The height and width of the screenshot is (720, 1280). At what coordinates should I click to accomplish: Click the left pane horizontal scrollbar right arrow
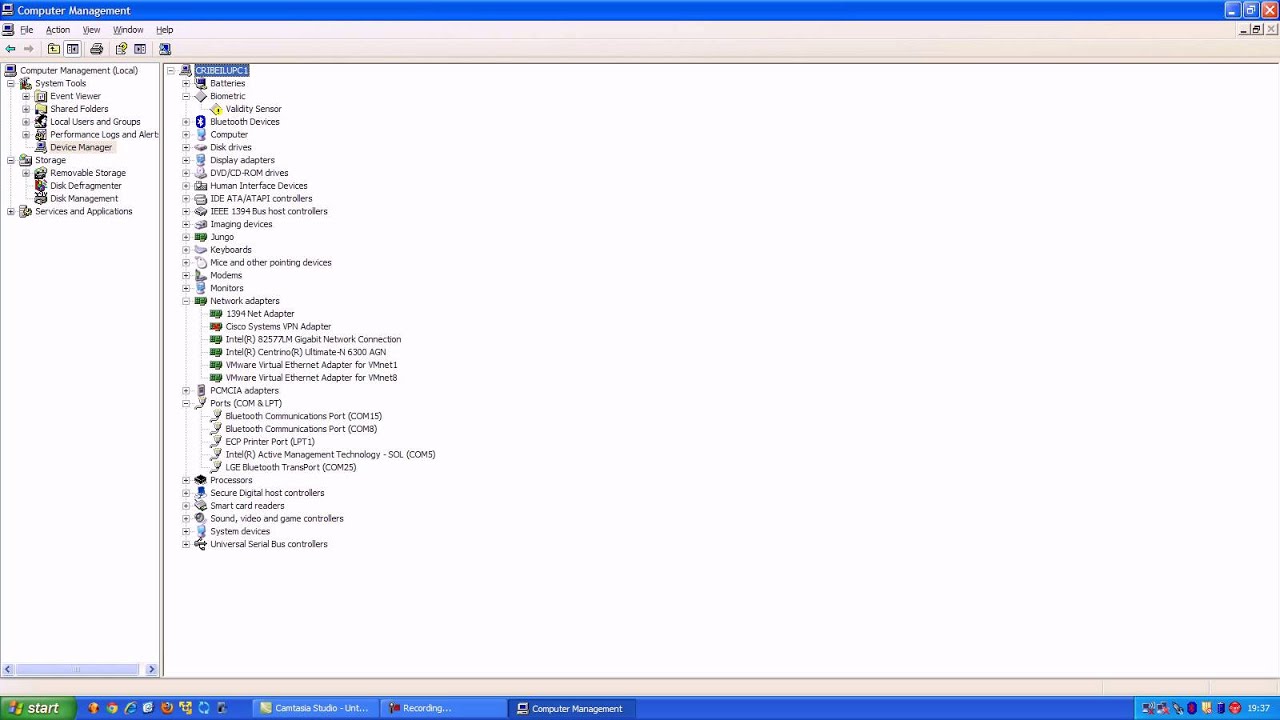click(x=152, y=669)
